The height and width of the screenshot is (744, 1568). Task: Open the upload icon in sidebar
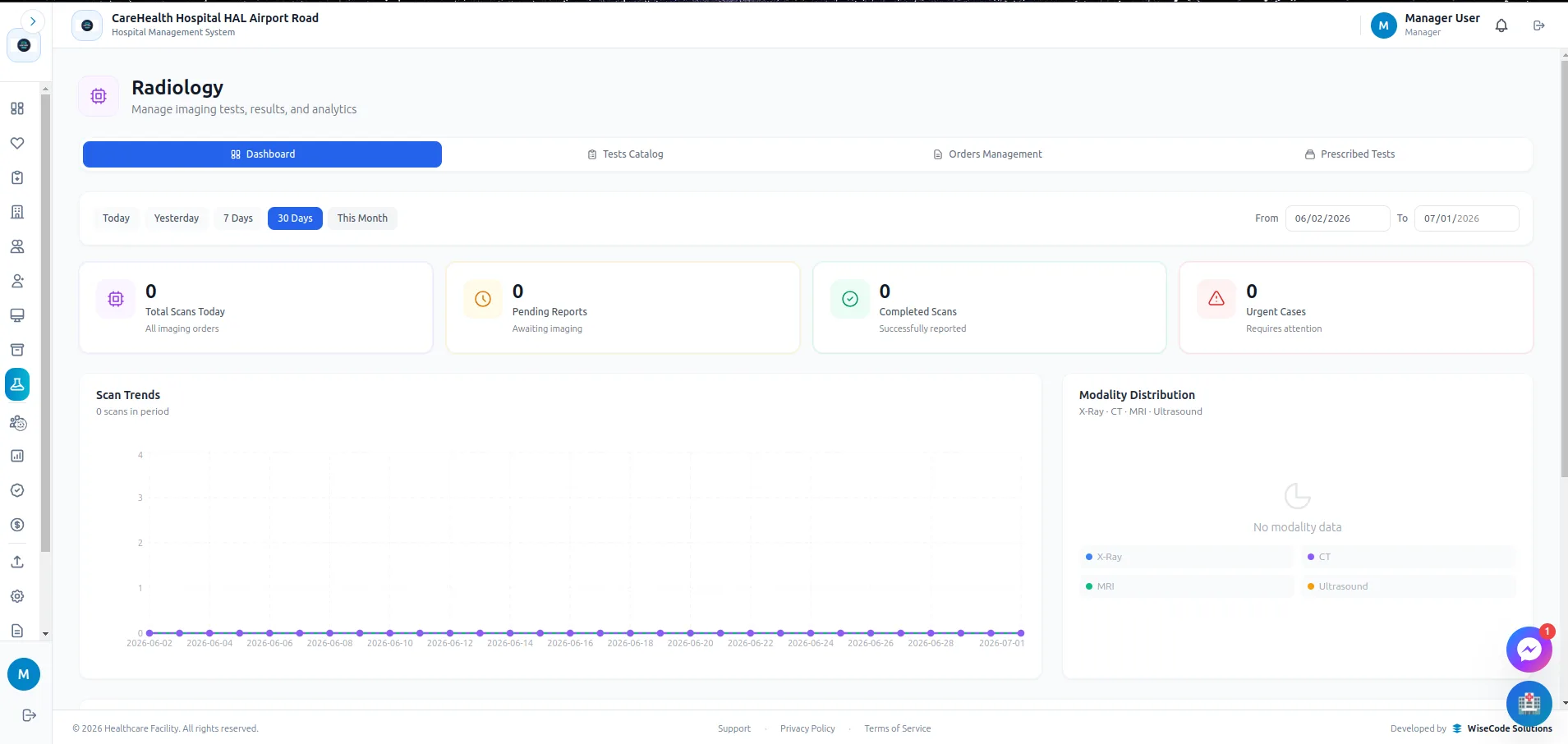tap(17, 562)
